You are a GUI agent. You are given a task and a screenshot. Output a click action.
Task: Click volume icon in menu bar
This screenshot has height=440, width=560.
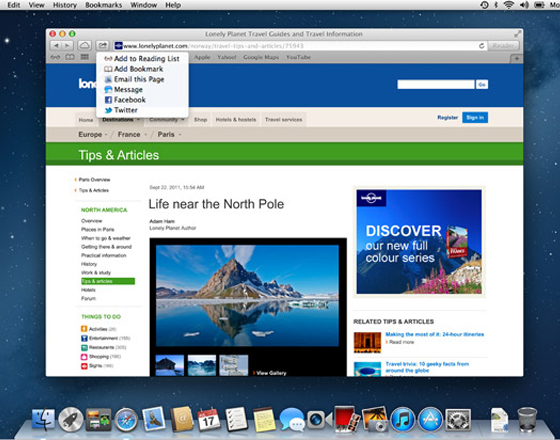[x=524, y=5]
